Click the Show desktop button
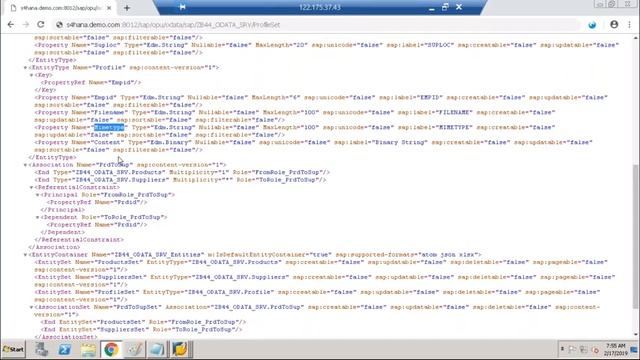This screenshot has width=640, height=360. [635, 349]
